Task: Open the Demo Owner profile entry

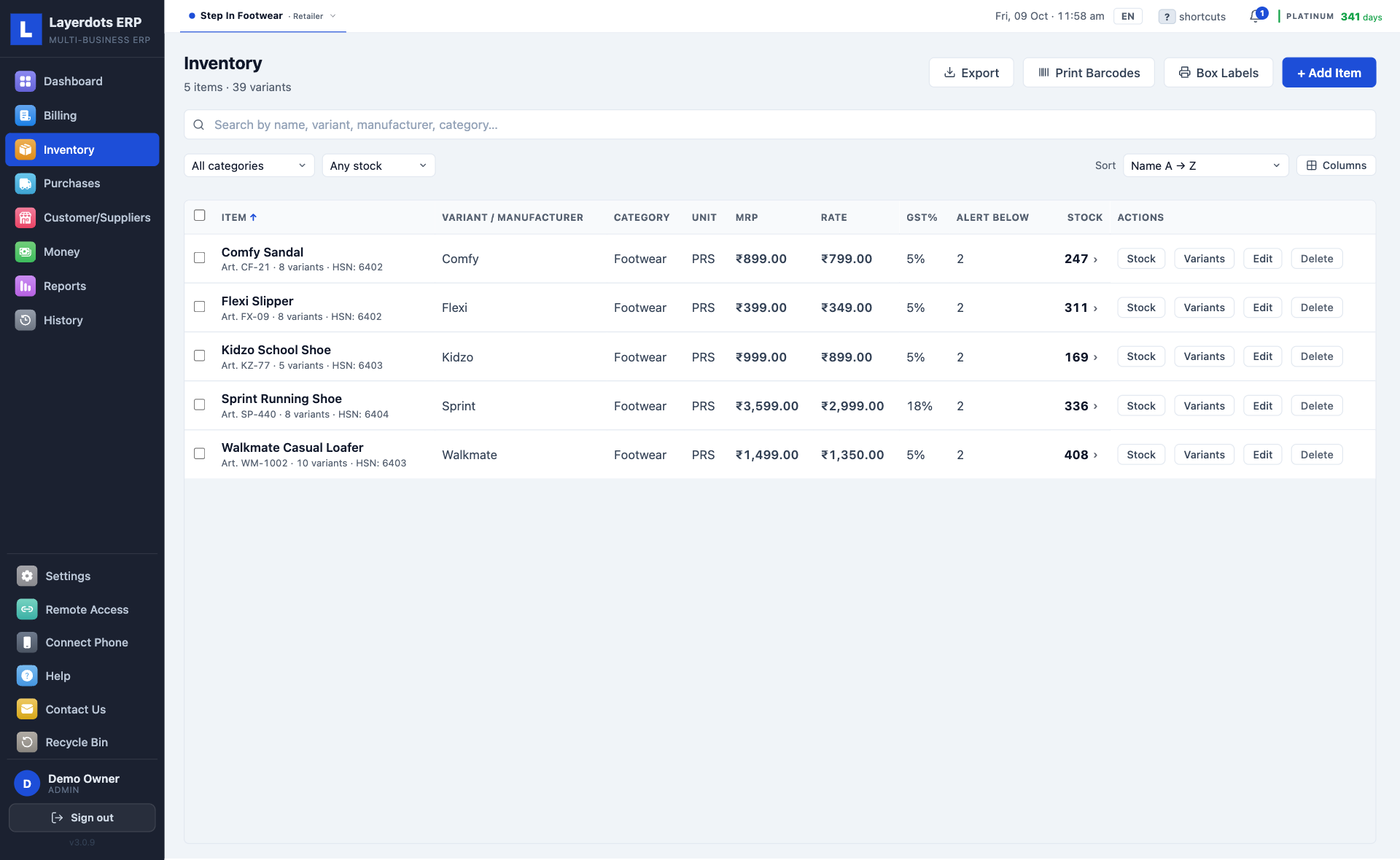Action: point(82,783)
